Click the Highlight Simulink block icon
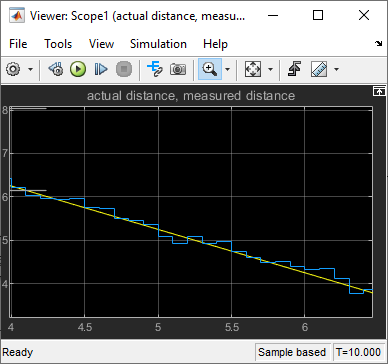Image resolution: width=388 pixels, height=364 pixels. coord(155,69)
